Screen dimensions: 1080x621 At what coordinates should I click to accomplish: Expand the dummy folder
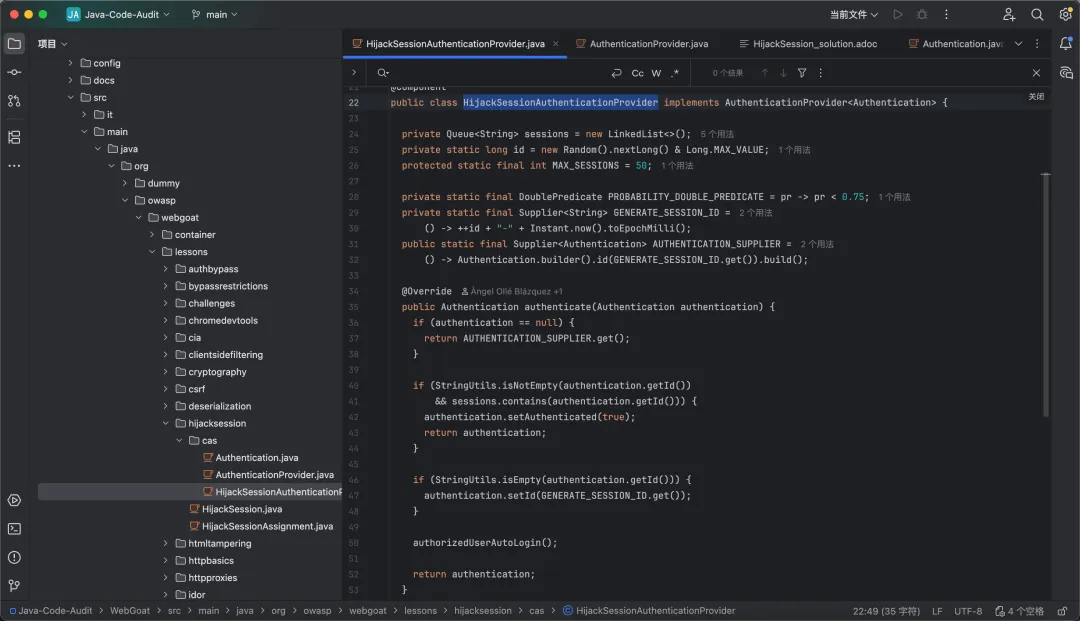coord(125,183)
